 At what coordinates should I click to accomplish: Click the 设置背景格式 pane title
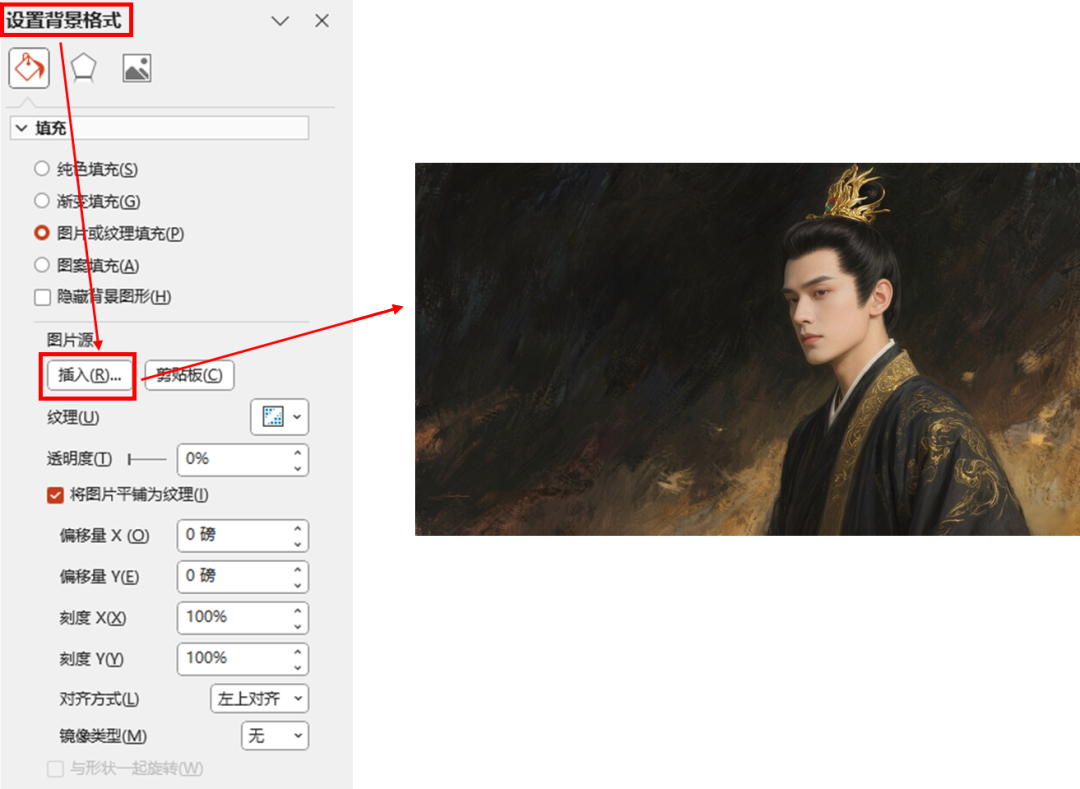[x=64, y=20]
